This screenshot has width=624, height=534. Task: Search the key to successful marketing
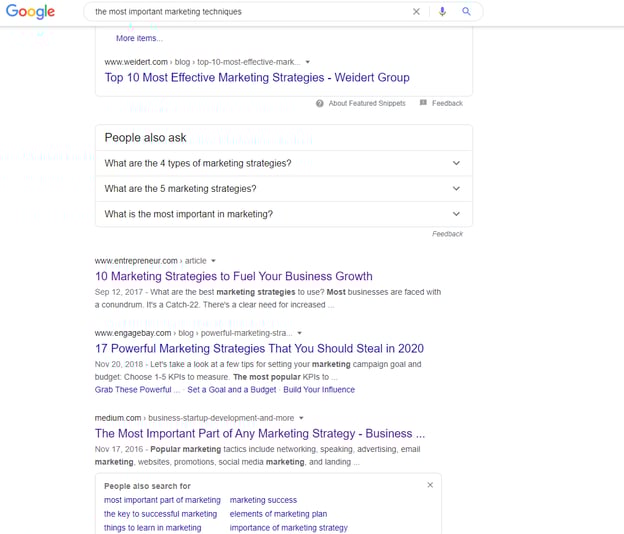pos(160,514)
